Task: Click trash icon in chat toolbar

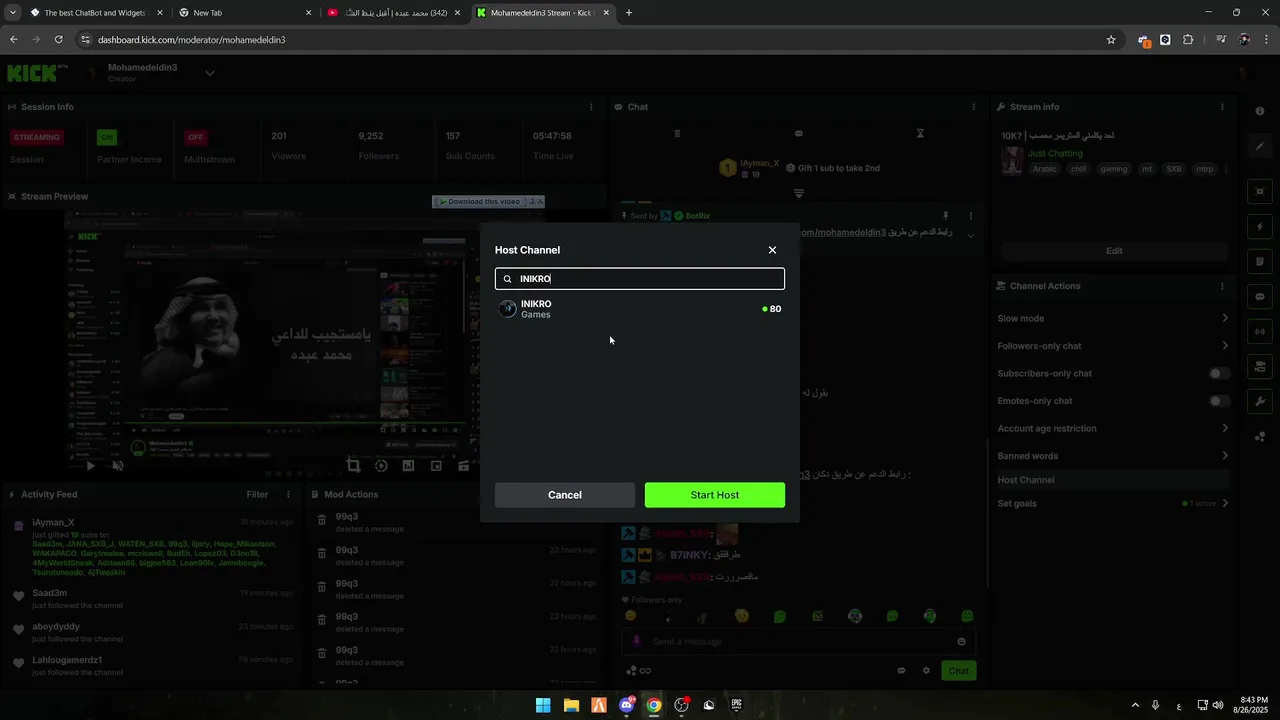Action: coord(677,133)
